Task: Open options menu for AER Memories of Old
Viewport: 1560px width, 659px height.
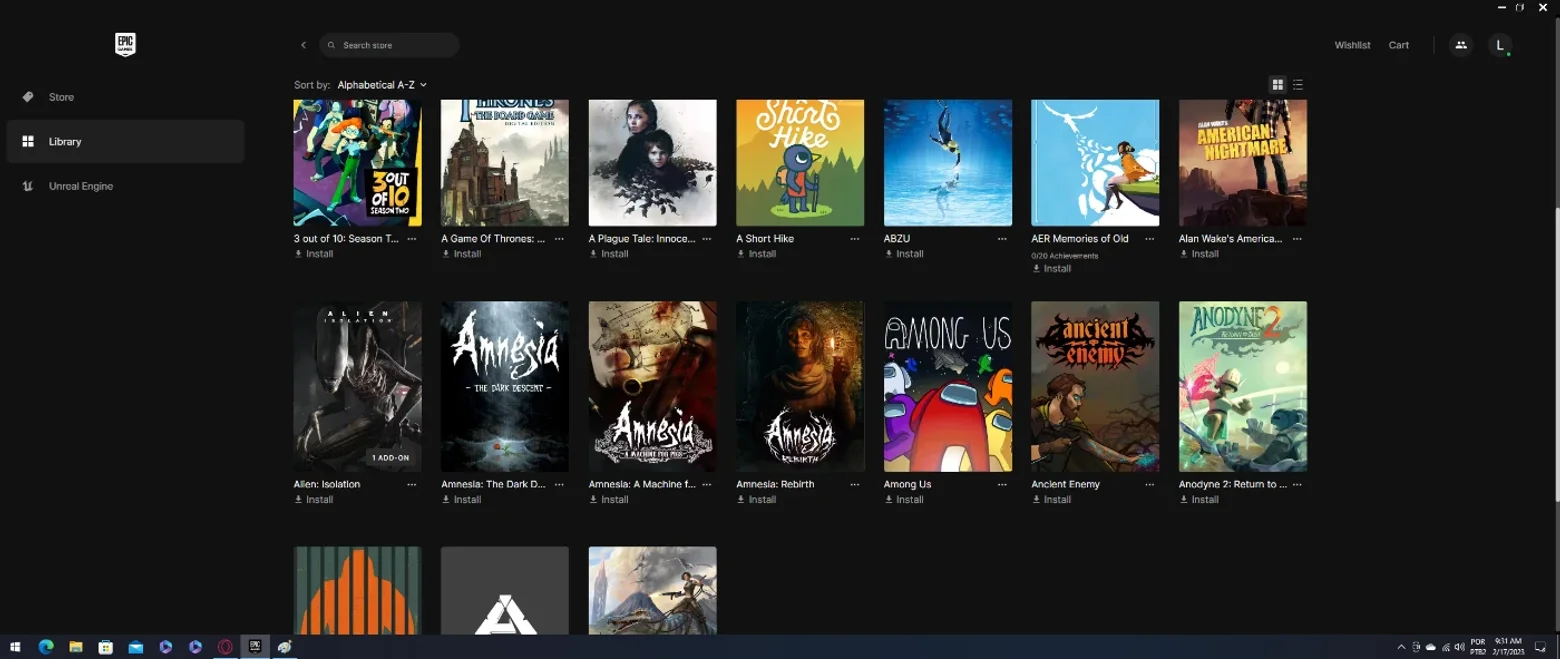Action: (1150, 239)
